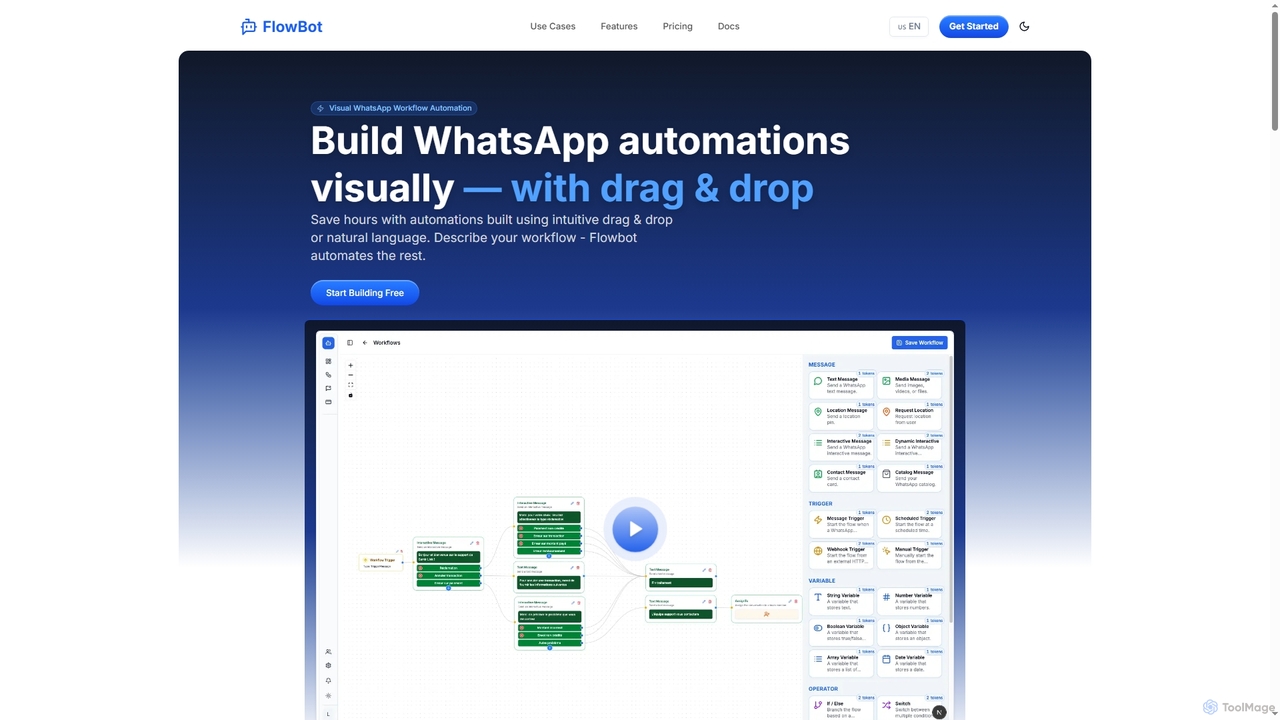Click the blue app logo in demo sidebar
The image size is (1280, 720).
328,343
